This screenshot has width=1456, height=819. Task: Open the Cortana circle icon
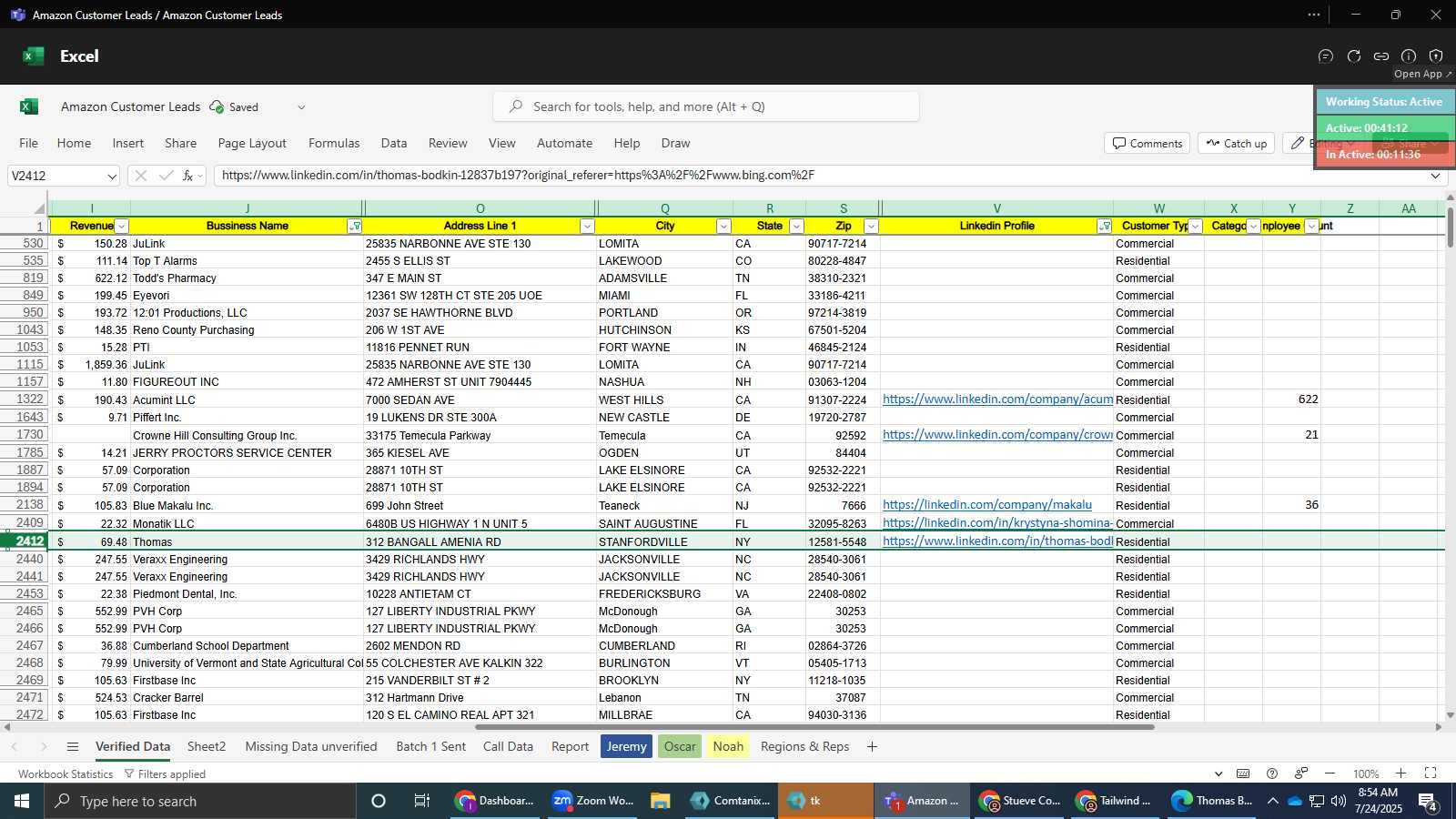point(379,801)
